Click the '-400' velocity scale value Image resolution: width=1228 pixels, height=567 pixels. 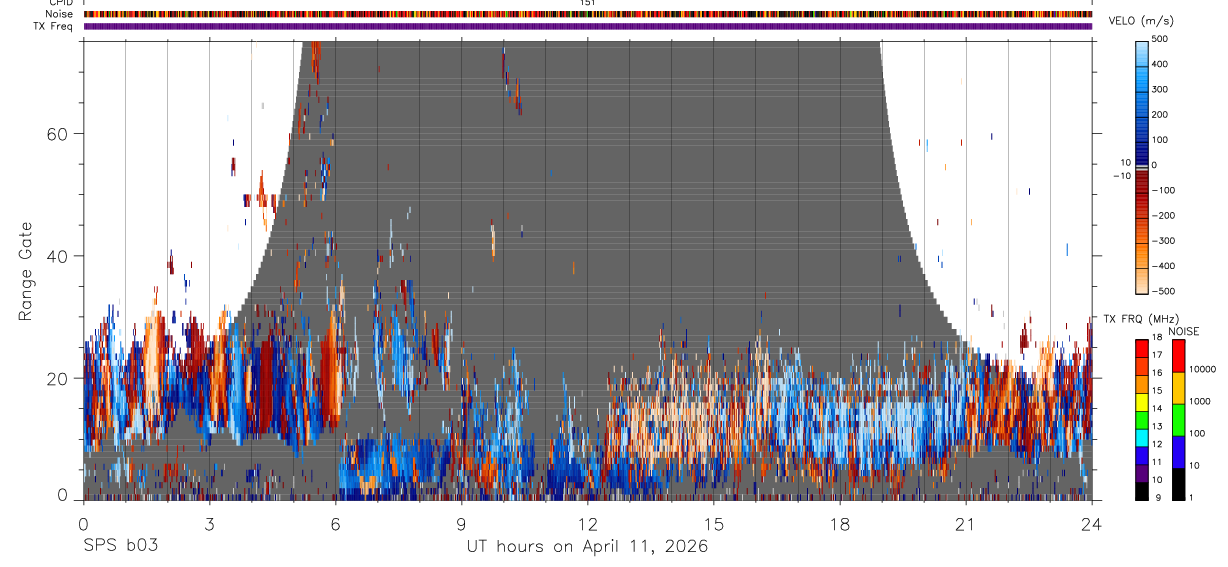[x=1166, y=267]
